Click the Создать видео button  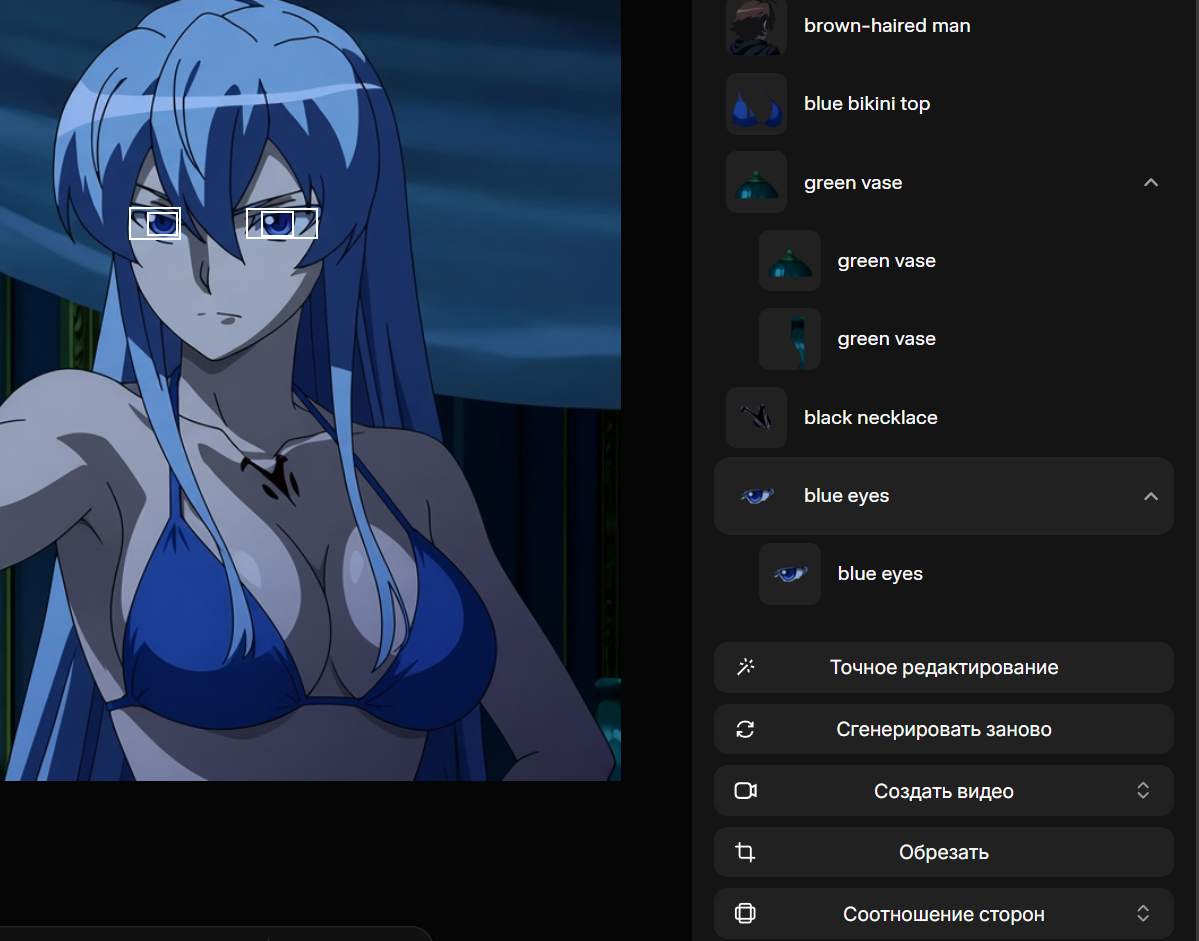pos(944,790)
